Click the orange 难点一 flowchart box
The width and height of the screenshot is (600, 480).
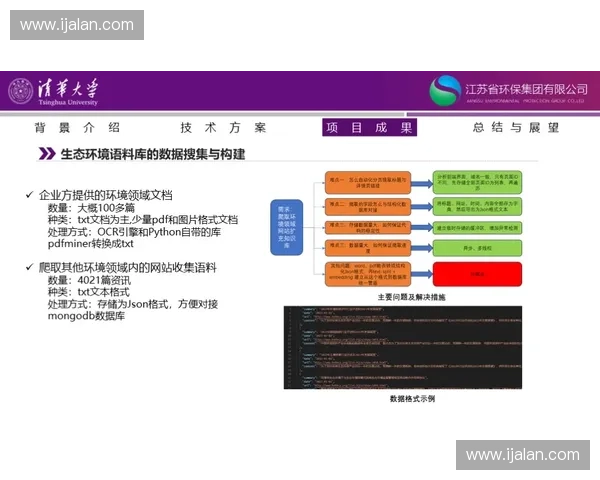click(368, 183)
